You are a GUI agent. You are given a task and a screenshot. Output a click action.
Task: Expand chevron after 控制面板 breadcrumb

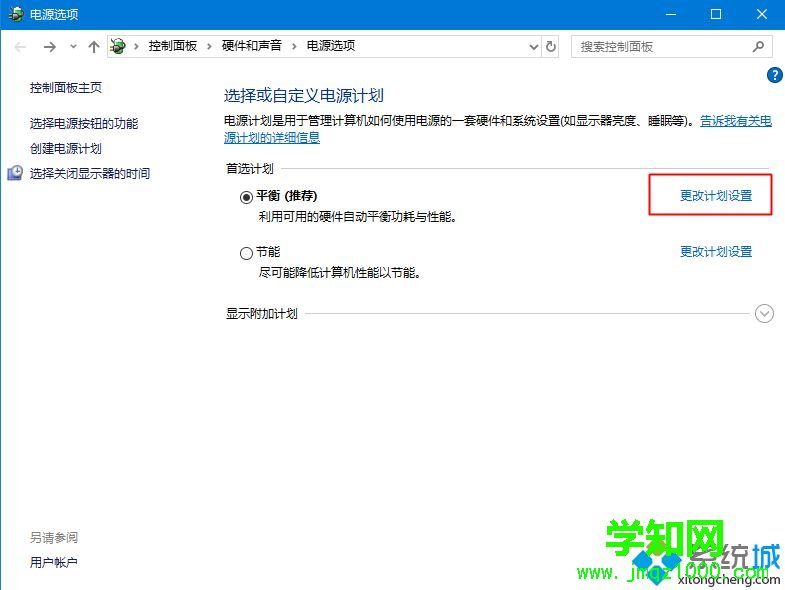tap(209, 47)
